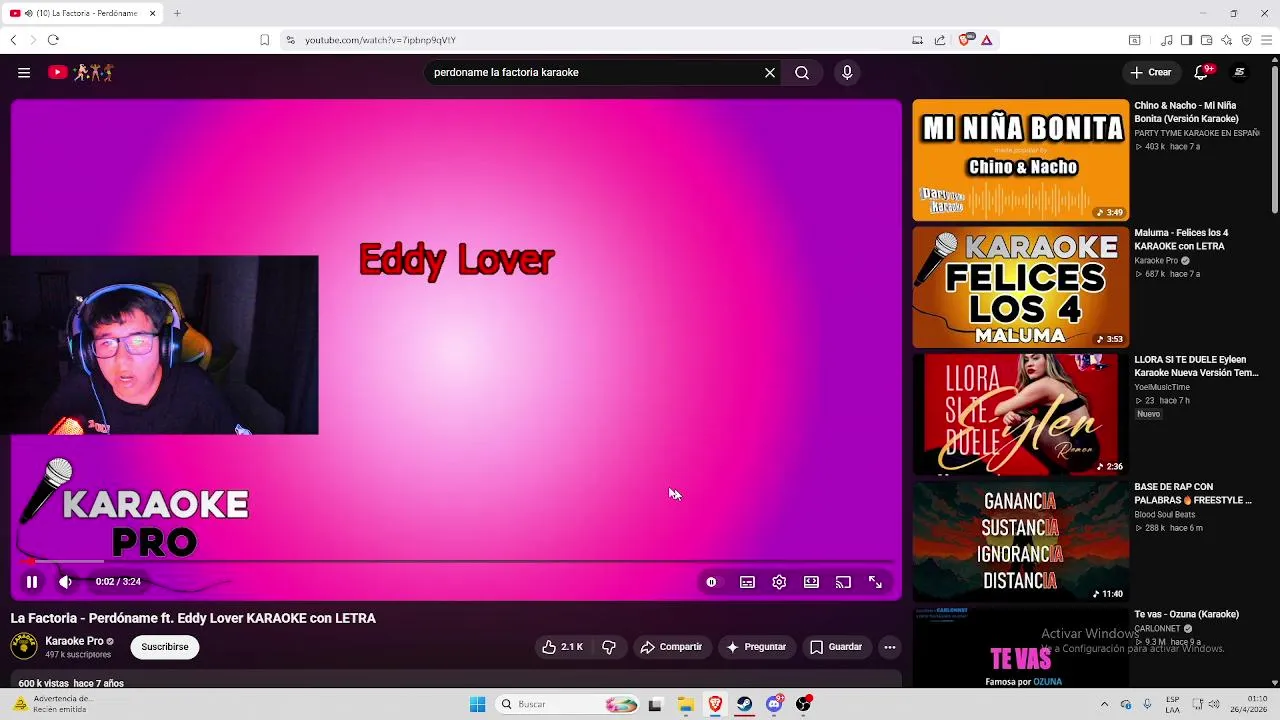Enter fullscreen mode
The image size is (1280, 720).
click(875, 582)
